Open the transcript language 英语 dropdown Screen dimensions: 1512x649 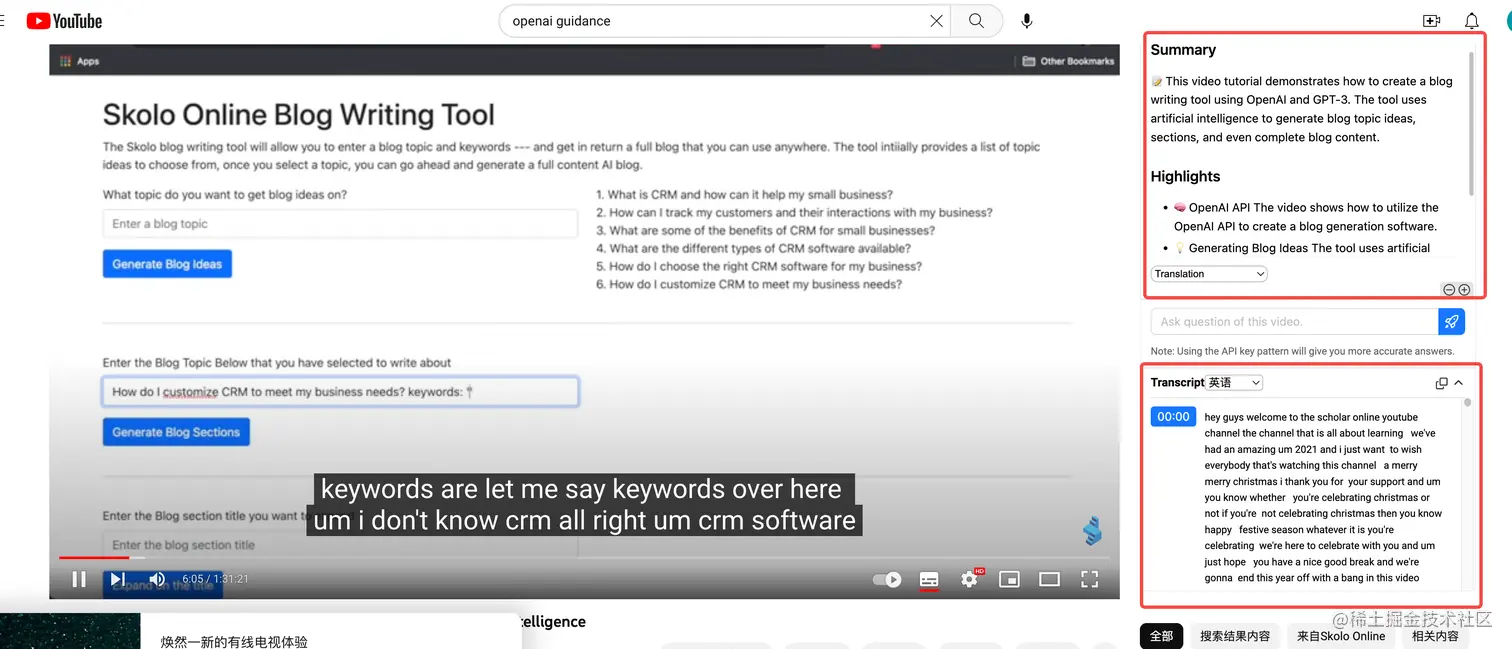[1235, 383]
